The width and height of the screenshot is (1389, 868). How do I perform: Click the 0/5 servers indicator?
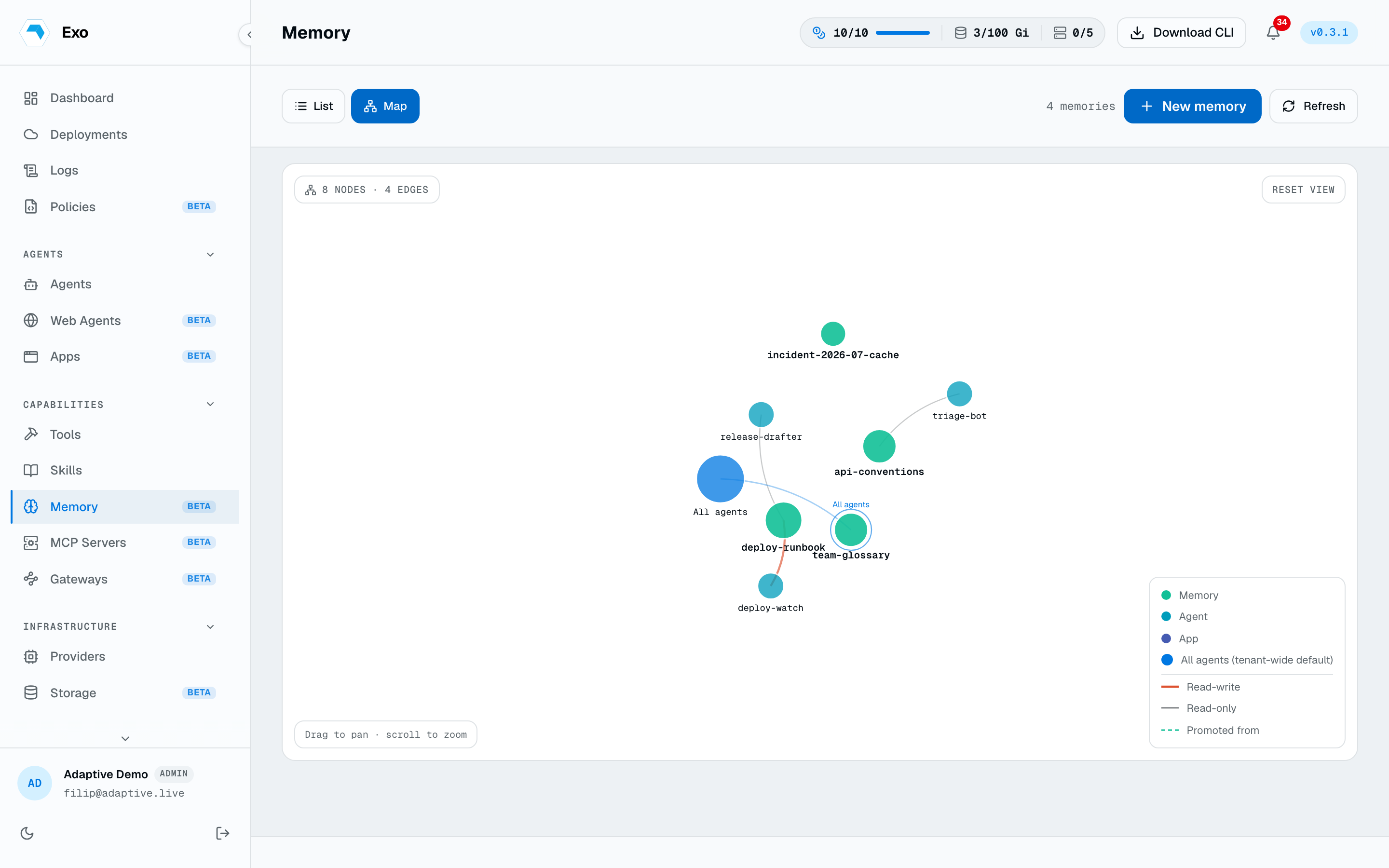click(x=1073, y=33)
